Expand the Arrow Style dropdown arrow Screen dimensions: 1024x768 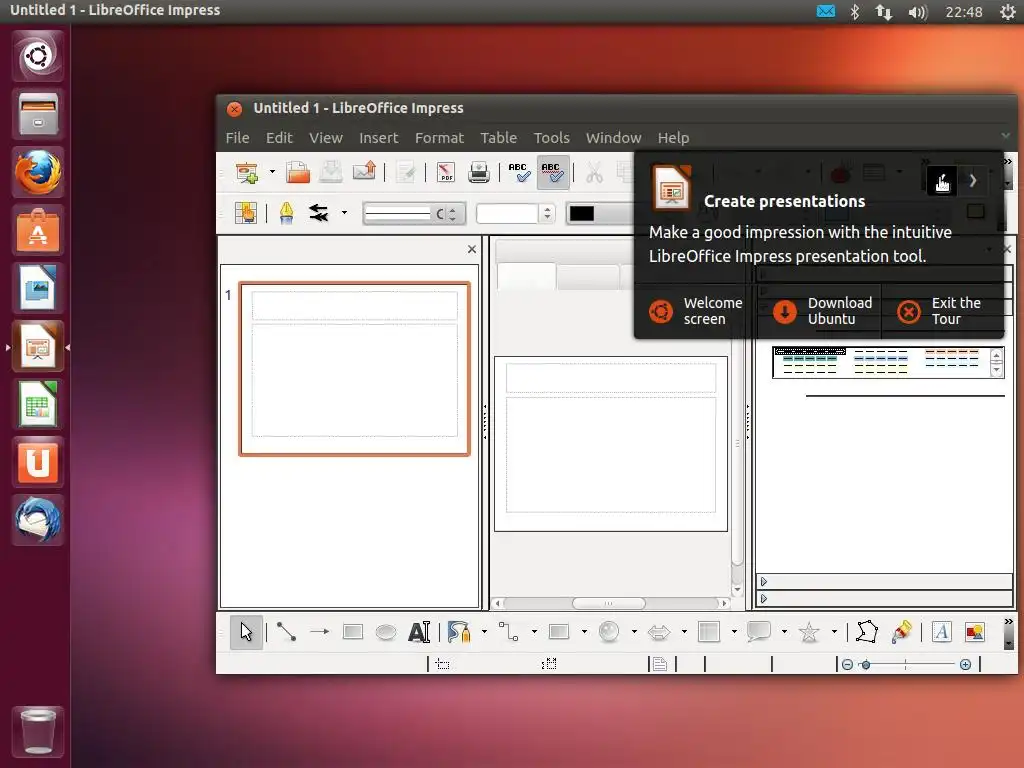(x=344, y=213)
